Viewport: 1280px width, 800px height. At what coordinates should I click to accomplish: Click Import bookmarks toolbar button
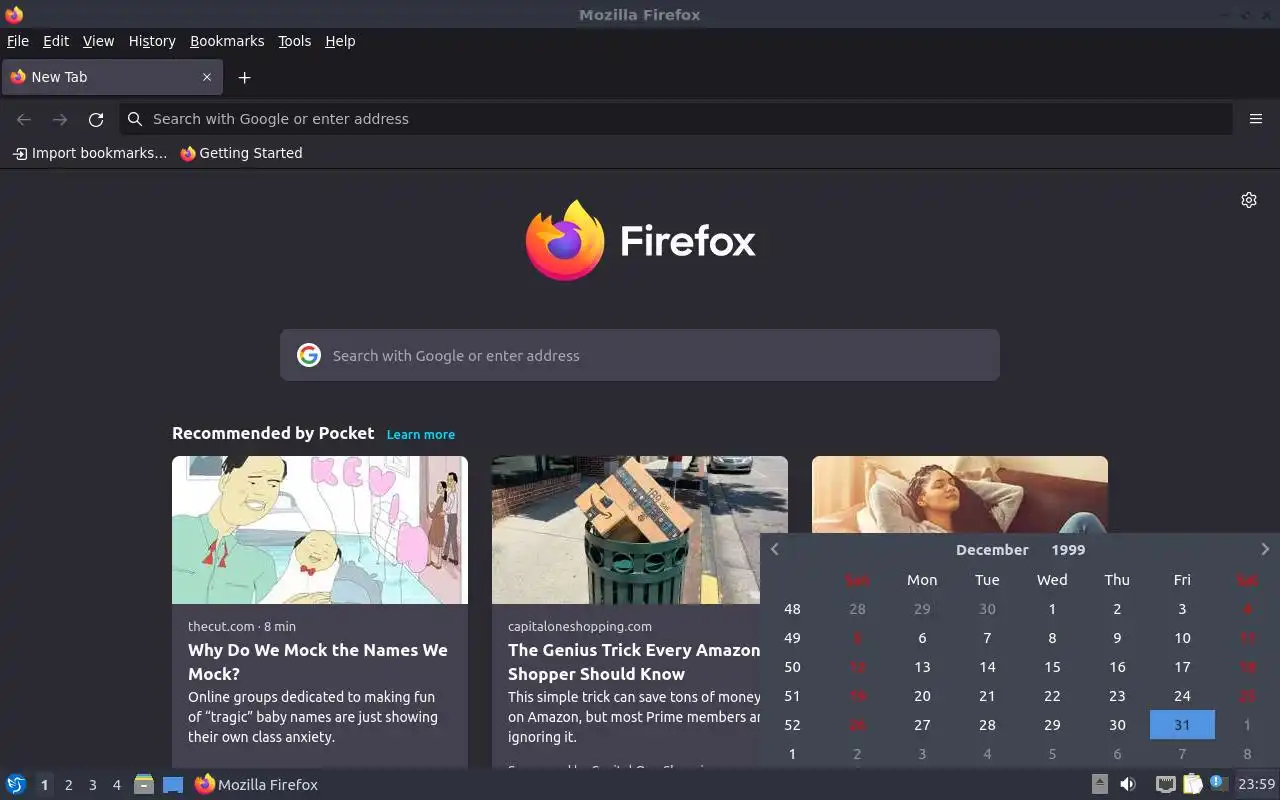click(x=90, y=153)
